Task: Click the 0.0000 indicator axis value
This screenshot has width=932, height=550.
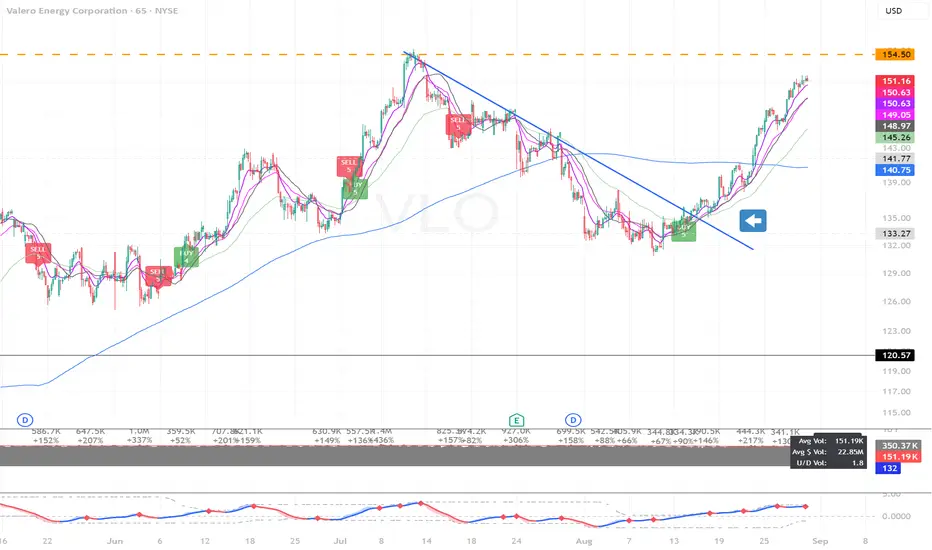Action: 897,516
